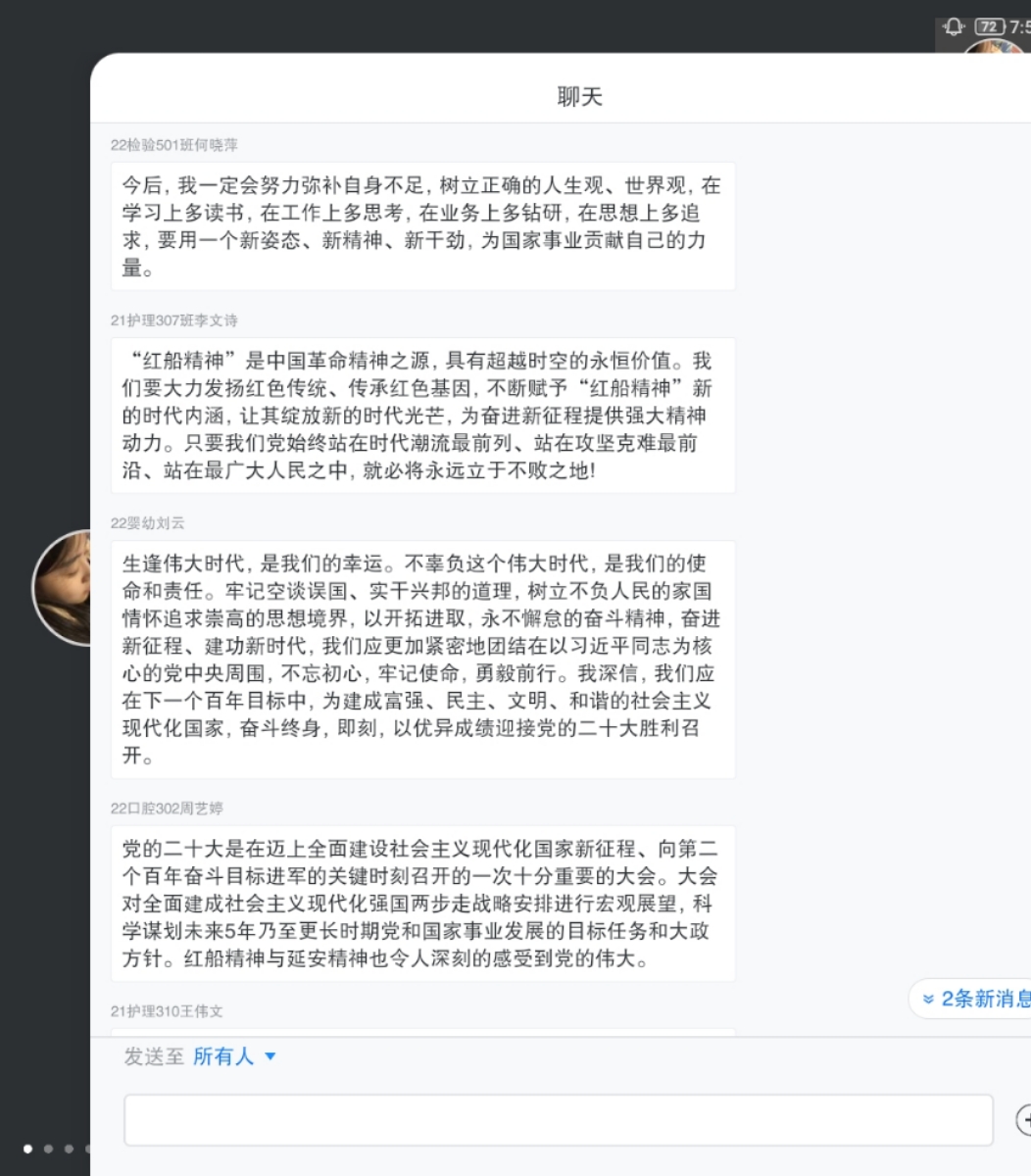Click sender name 22婴幼刘云

pyautogui.click(x=148, y=523)
